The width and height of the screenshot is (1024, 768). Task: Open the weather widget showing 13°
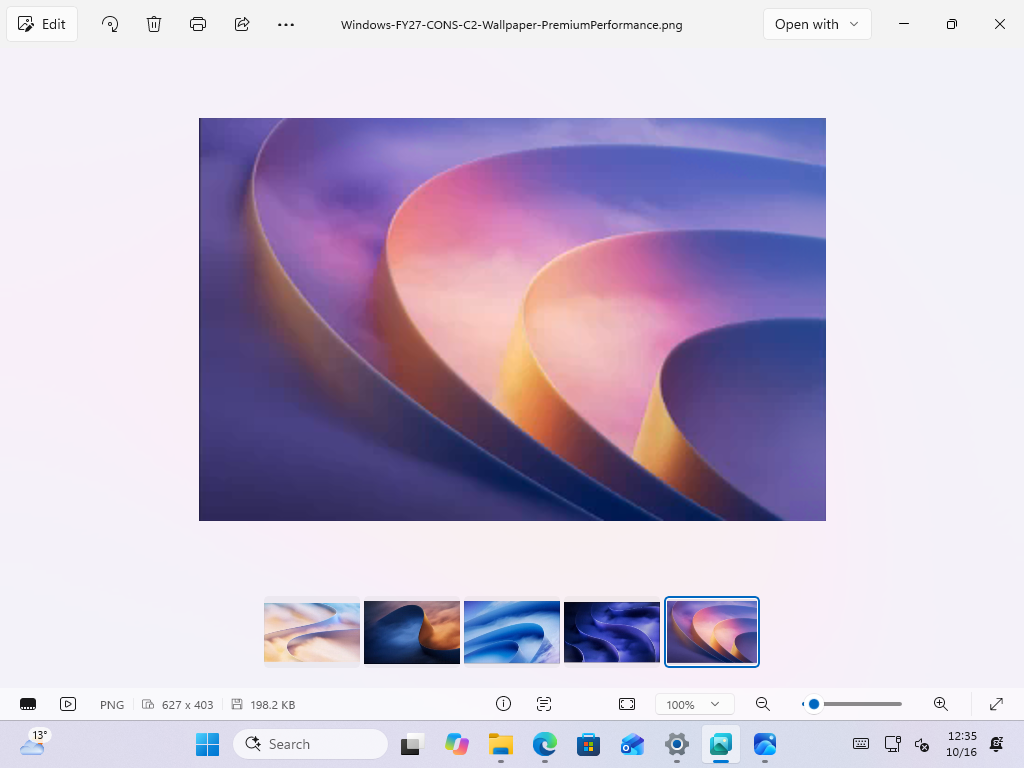click(x=34, y=743)
